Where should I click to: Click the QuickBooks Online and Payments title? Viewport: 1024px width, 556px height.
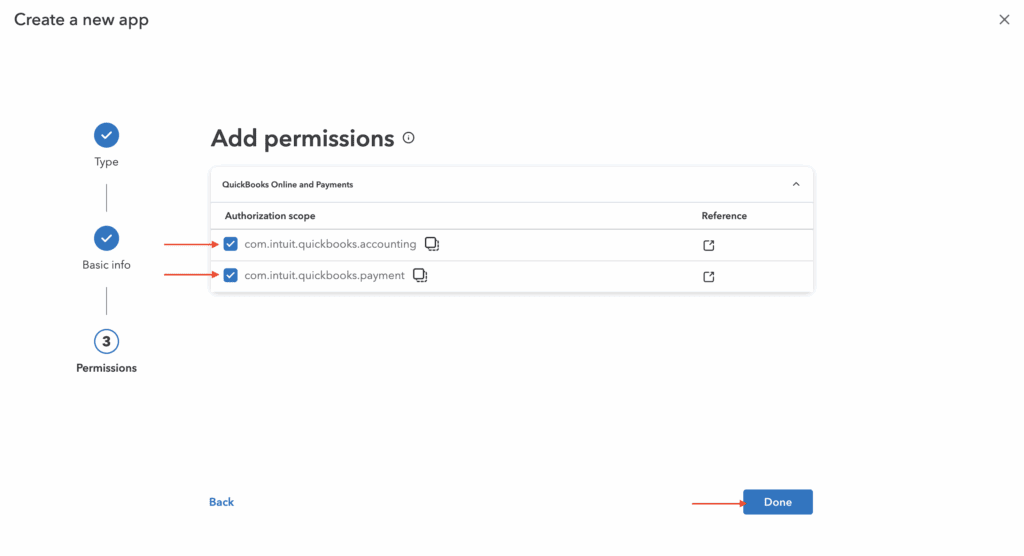tap(287, 184)
